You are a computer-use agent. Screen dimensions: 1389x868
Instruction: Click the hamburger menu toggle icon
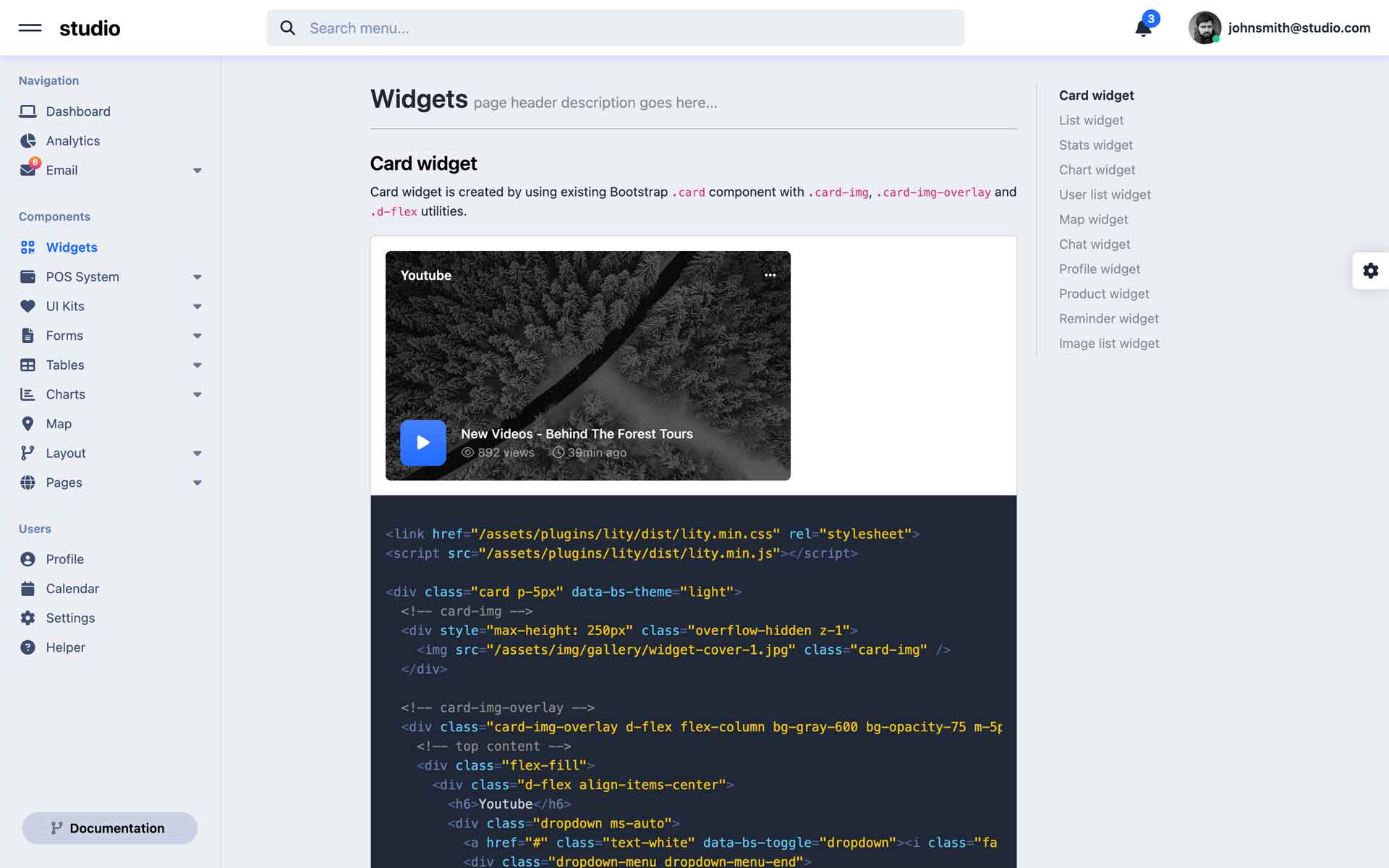click(30, 28)
